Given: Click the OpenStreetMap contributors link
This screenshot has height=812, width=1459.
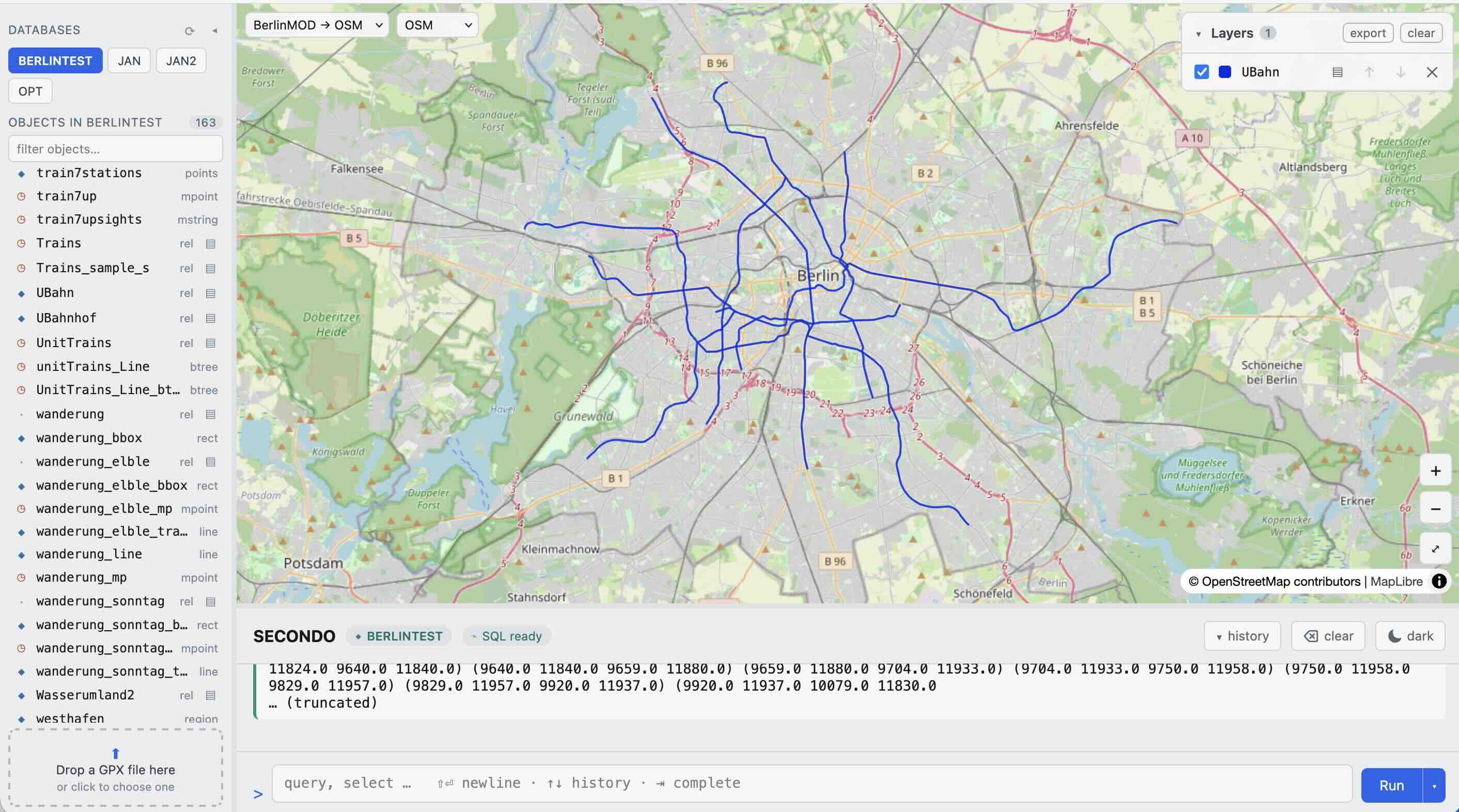Looking at the screenshot, I should 1281,582.
